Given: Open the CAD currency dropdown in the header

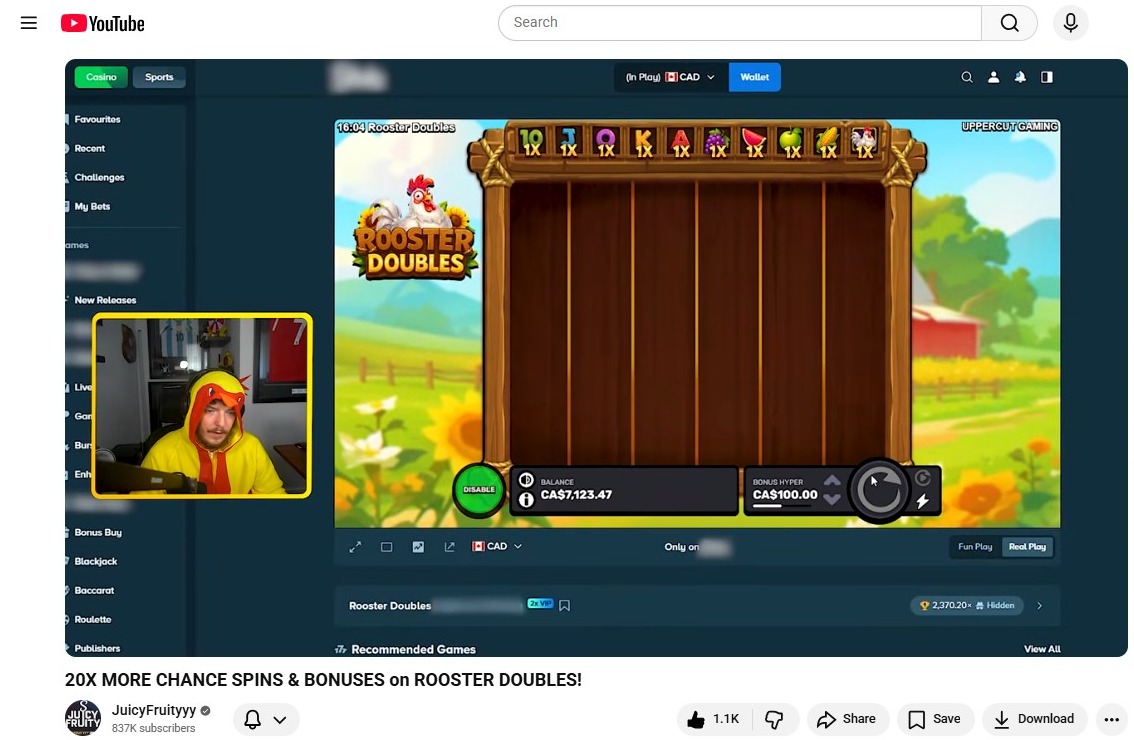Looking at the screenshot, I should click(670, 77).
